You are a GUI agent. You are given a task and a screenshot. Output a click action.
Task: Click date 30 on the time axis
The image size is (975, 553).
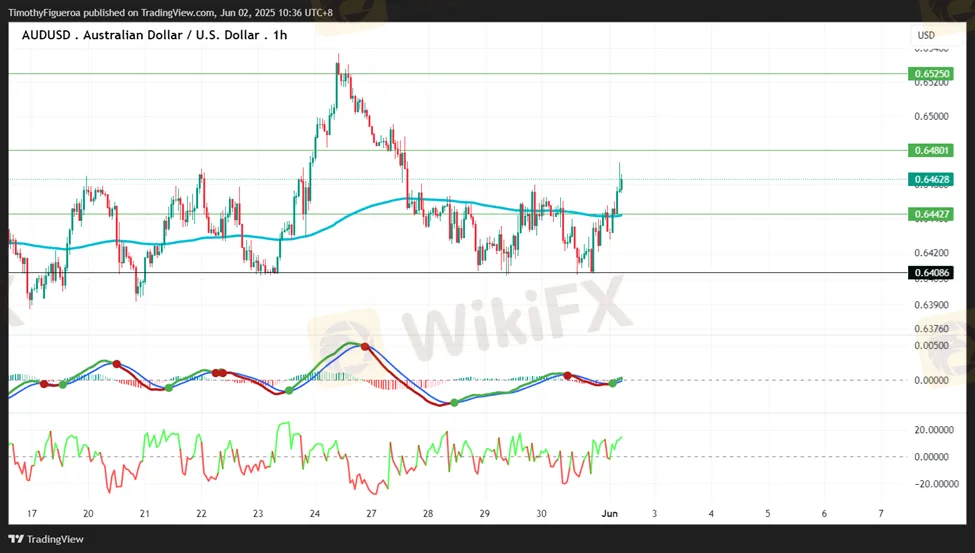tap(541, 513)
